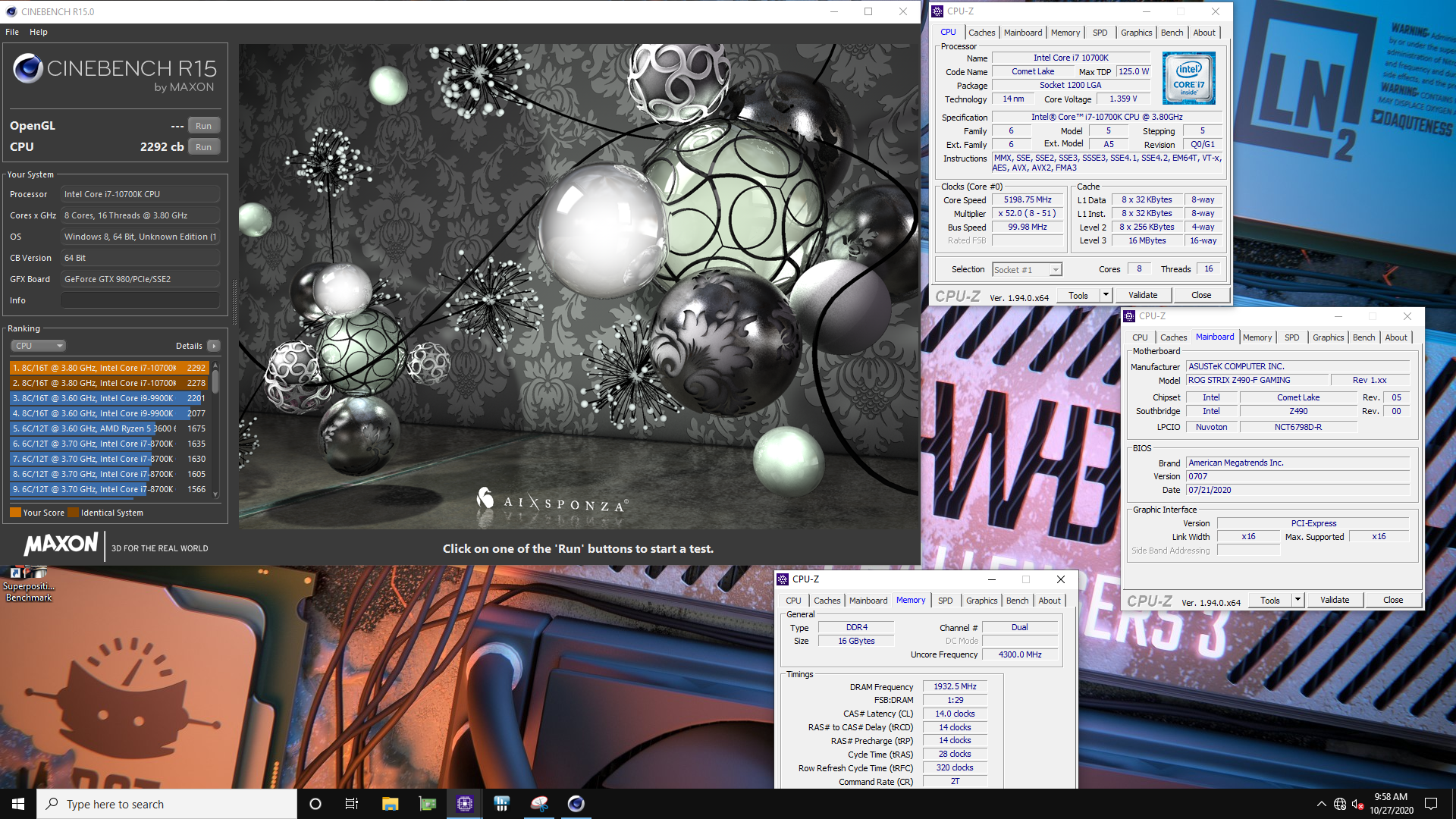This screenshot has height=819, width=1456.
Task: Select ranking row 5 AMD Ryzen 5 3600
Action: (109, 428)
